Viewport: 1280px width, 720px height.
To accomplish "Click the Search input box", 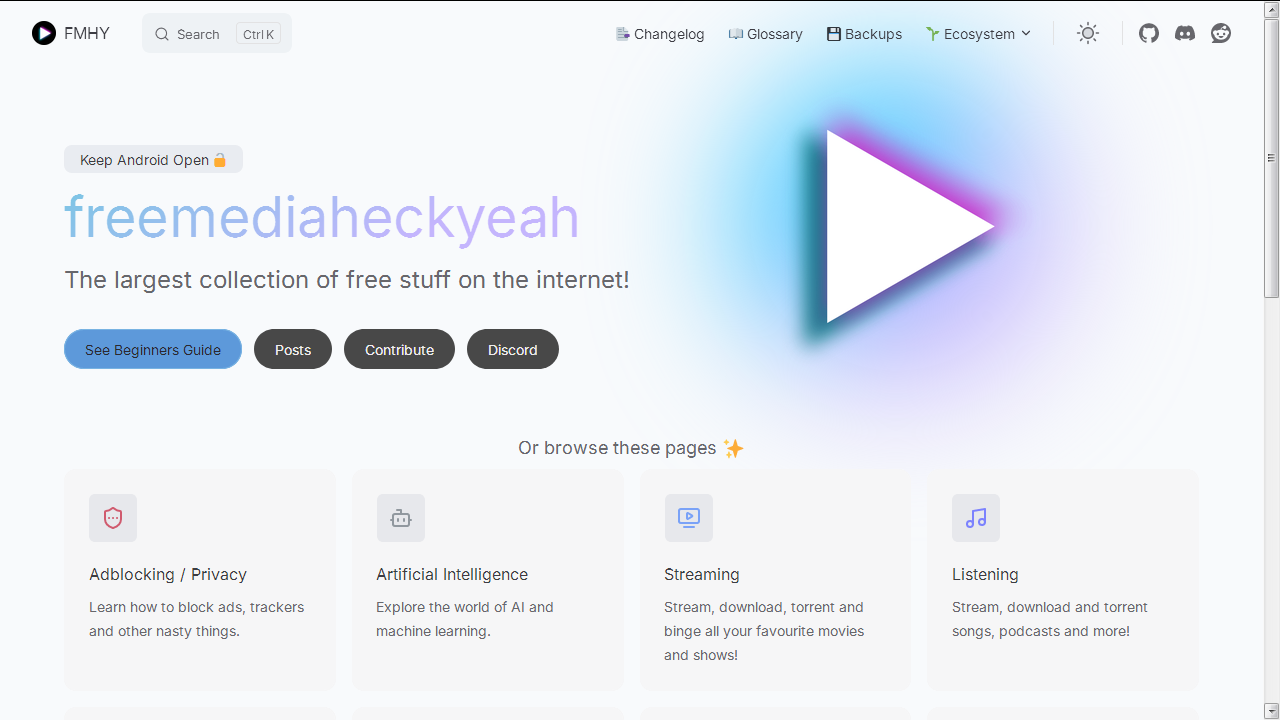I will pyautogui.click(x=217, y=34).
